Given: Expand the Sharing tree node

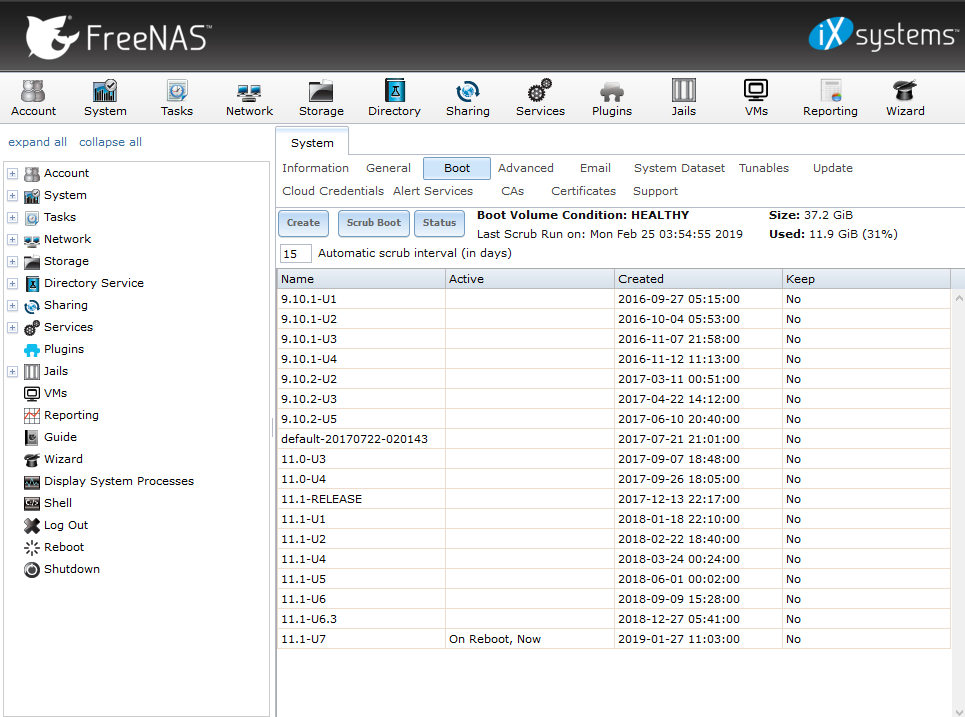Looking at the screenshot, I should (x=12, y=305).
